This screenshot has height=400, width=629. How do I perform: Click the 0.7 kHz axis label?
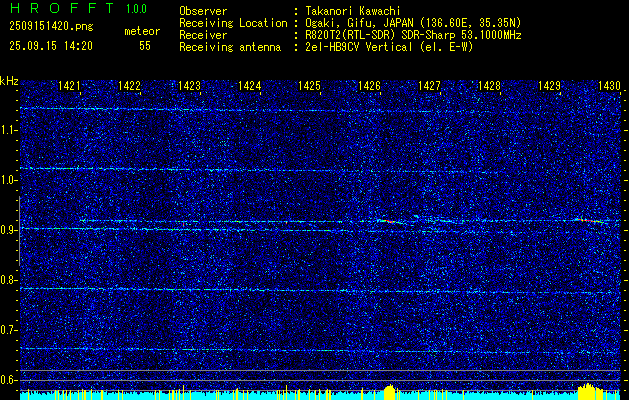pyautogui.click(x=8, y=330)
